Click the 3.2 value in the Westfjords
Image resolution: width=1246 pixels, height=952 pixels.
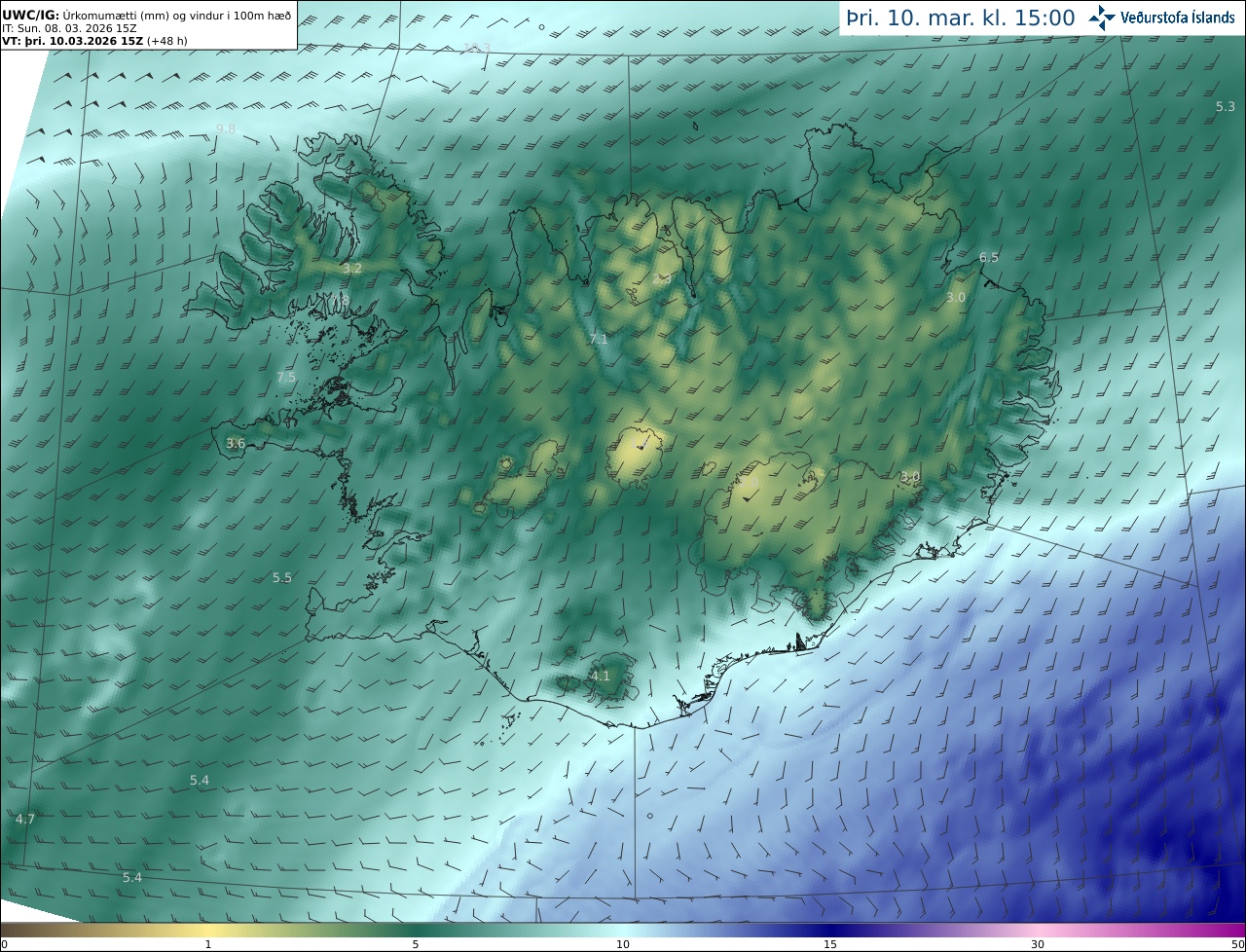click(x=352, y=268)
